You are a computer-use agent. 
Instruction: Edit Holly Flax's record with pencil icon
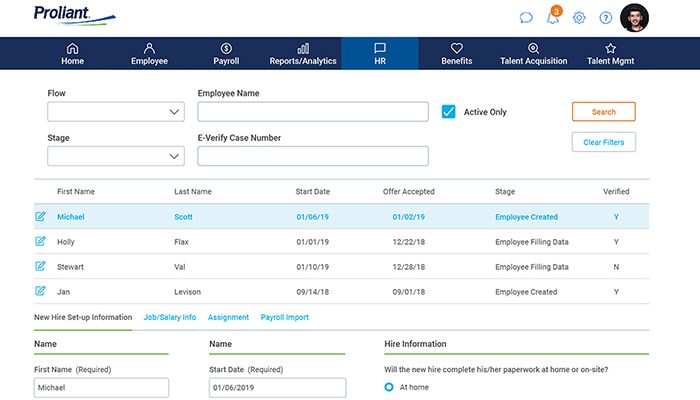click(41, 241)
